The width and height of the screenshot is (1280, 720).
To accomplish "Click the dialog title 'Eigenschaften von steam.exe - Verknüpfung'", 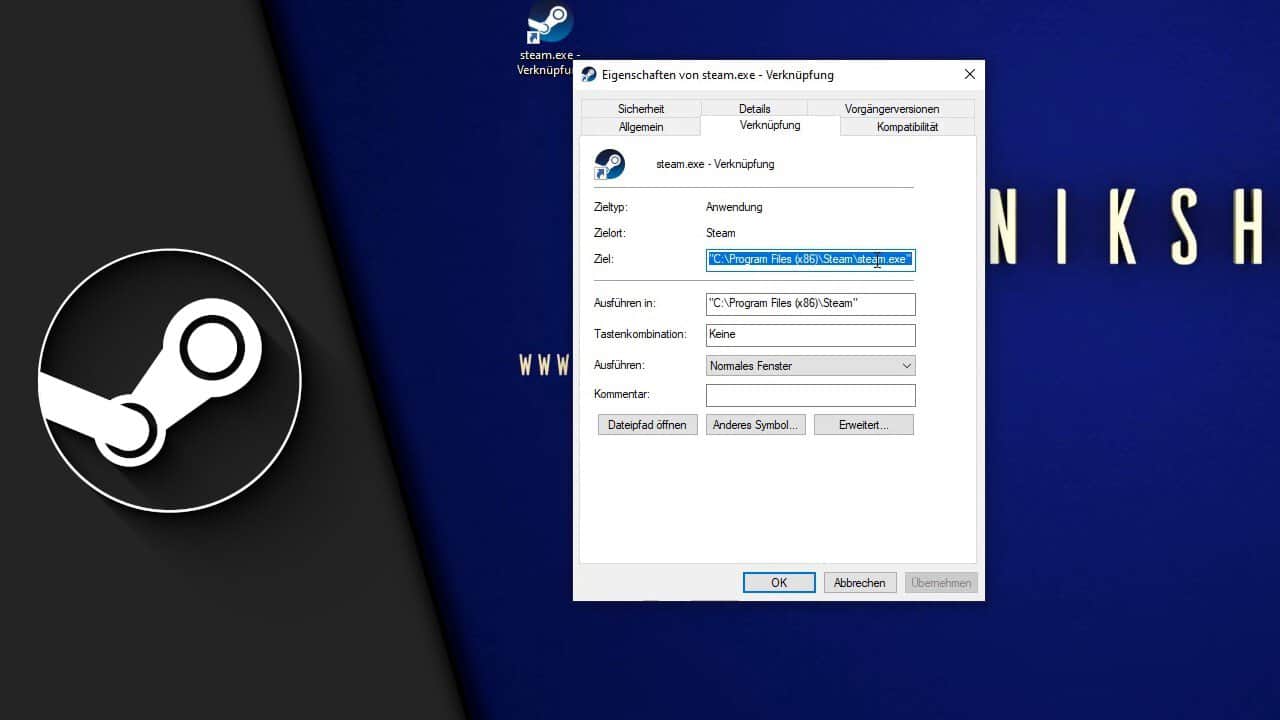I will pyautogui.click(x=718, y=75).
